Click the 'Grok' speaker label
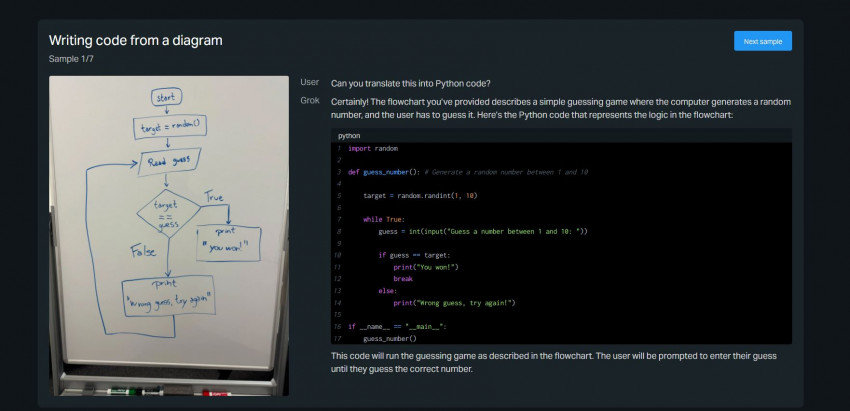 [310, 100]
